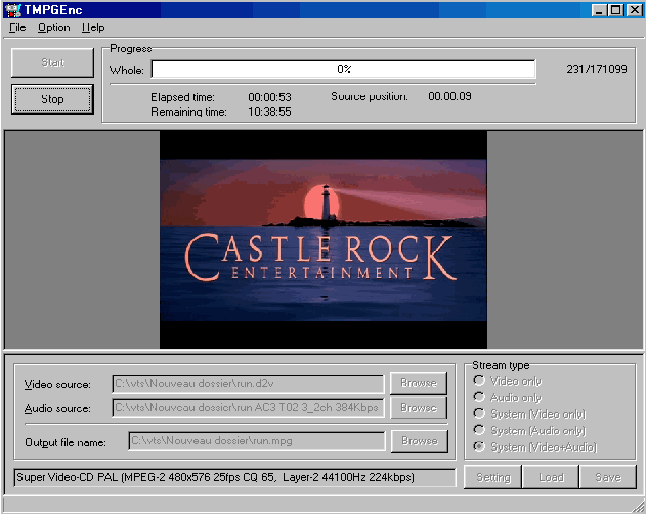Click the frame counter 231/171099
The image size is (646, 514).
click(597, 69)
